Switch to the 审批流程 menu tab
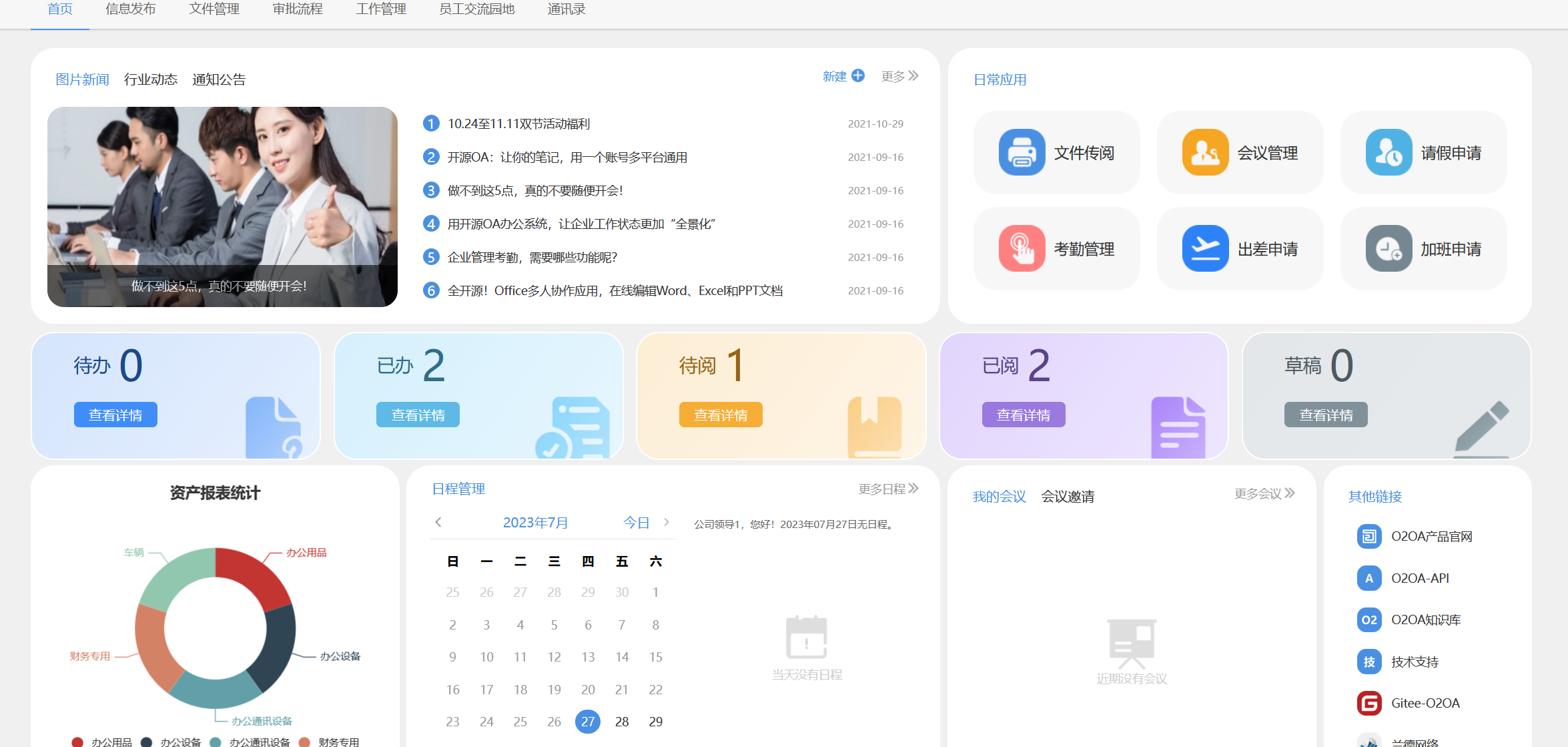1568x747 pixels. [x=298, y=9]
